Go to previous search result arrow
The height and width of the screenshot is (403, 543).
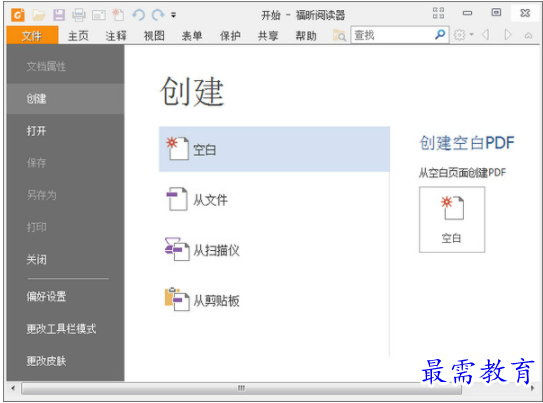(486, 35)
